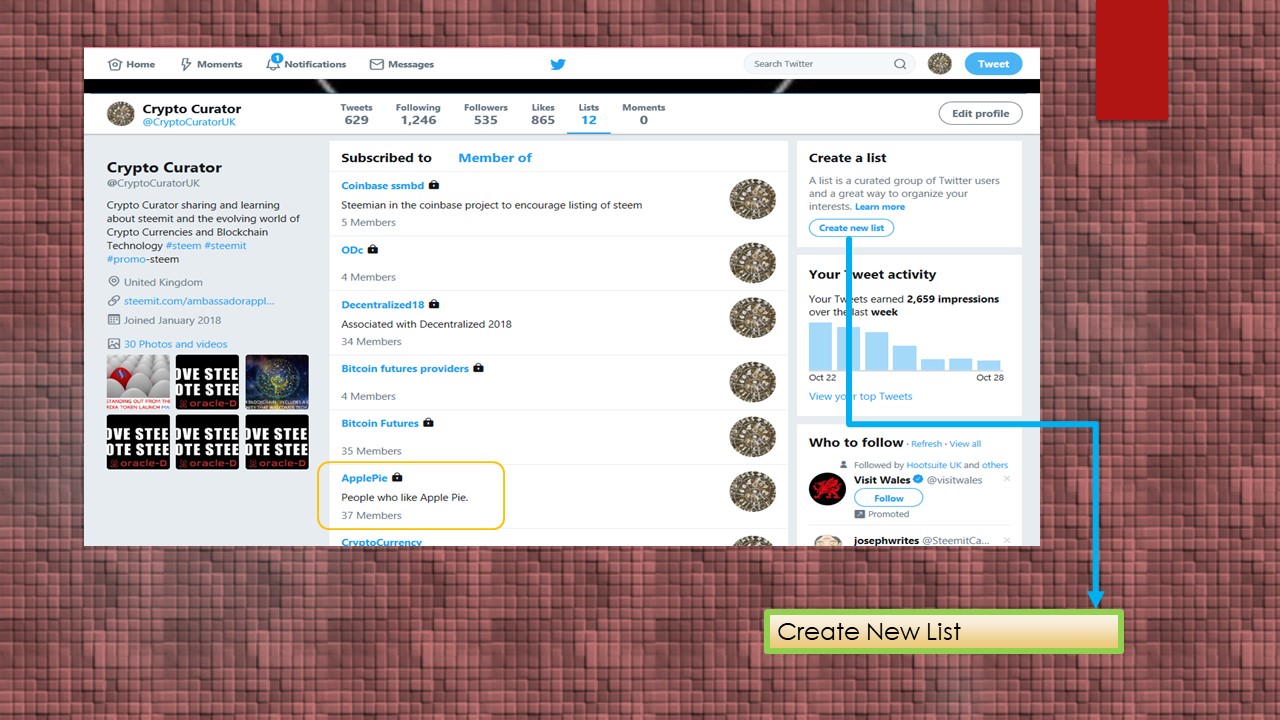Click the lock icon beside Decentralized18

point(434,304)
